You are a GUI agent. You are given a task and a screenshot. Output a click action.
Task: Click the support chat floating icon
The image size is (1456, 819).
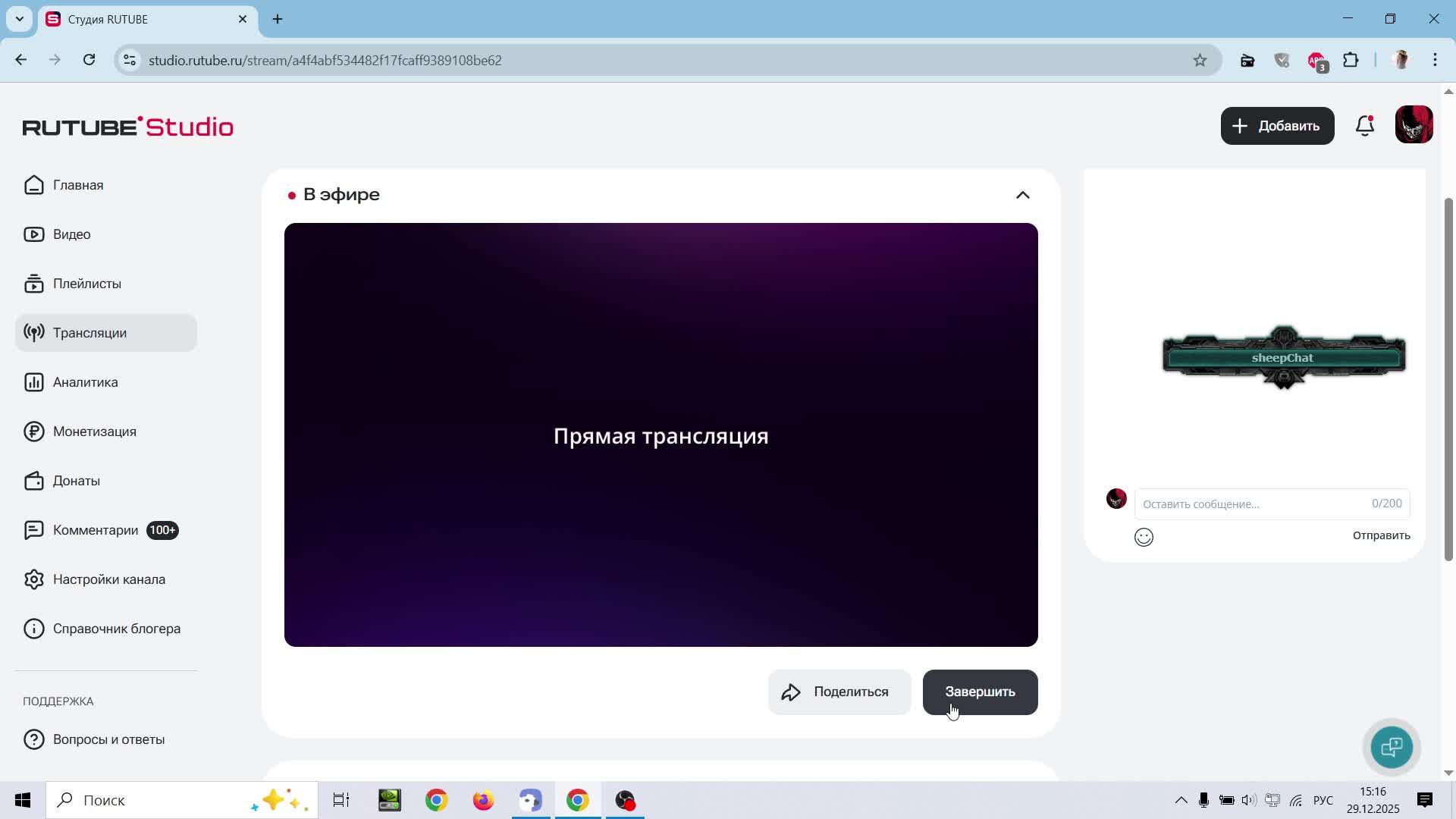point(1392,748)
